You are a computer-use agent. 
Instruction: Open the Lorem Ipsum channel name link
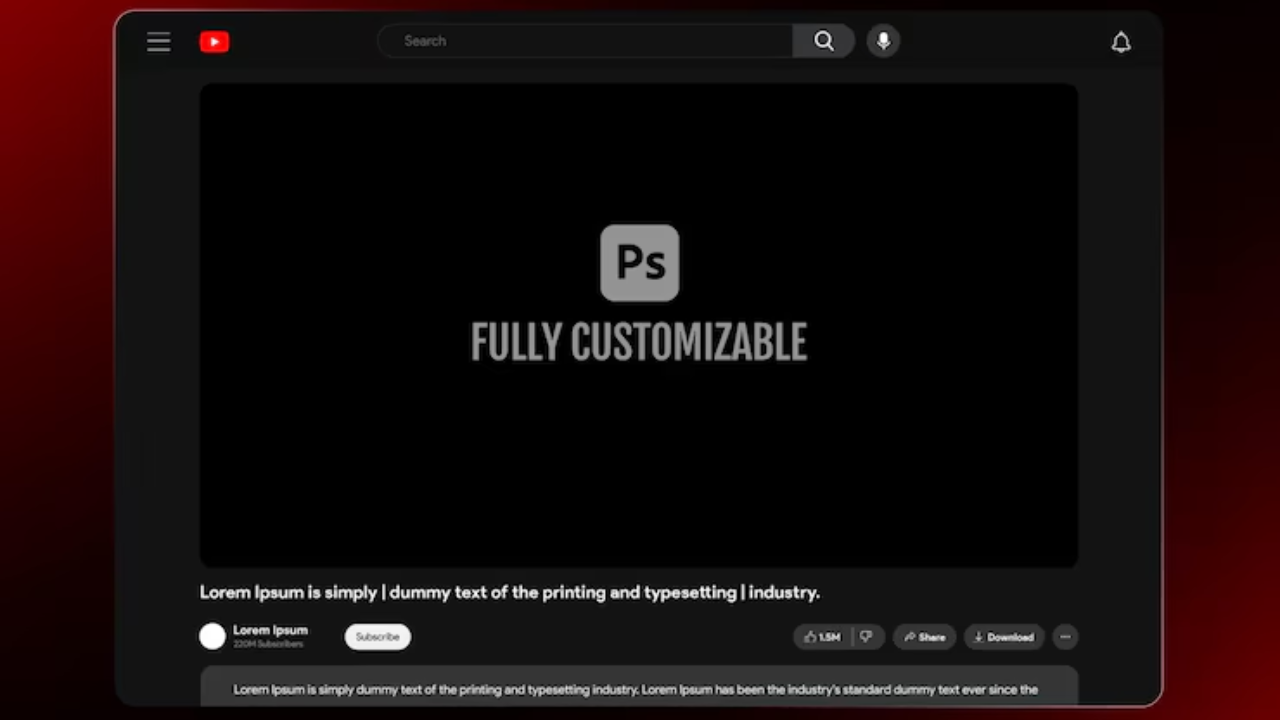click(270, 630)
